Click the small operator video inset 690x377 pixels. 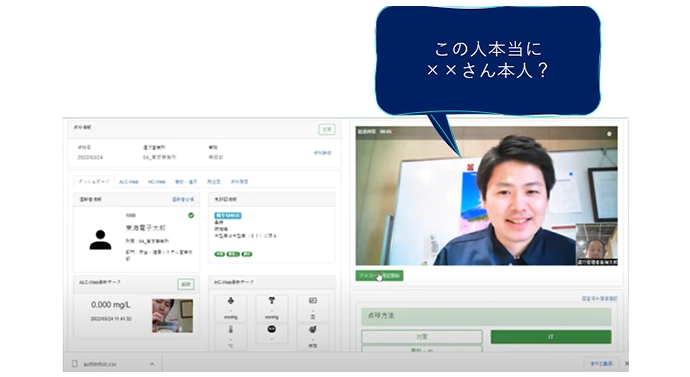click(597, 244)
